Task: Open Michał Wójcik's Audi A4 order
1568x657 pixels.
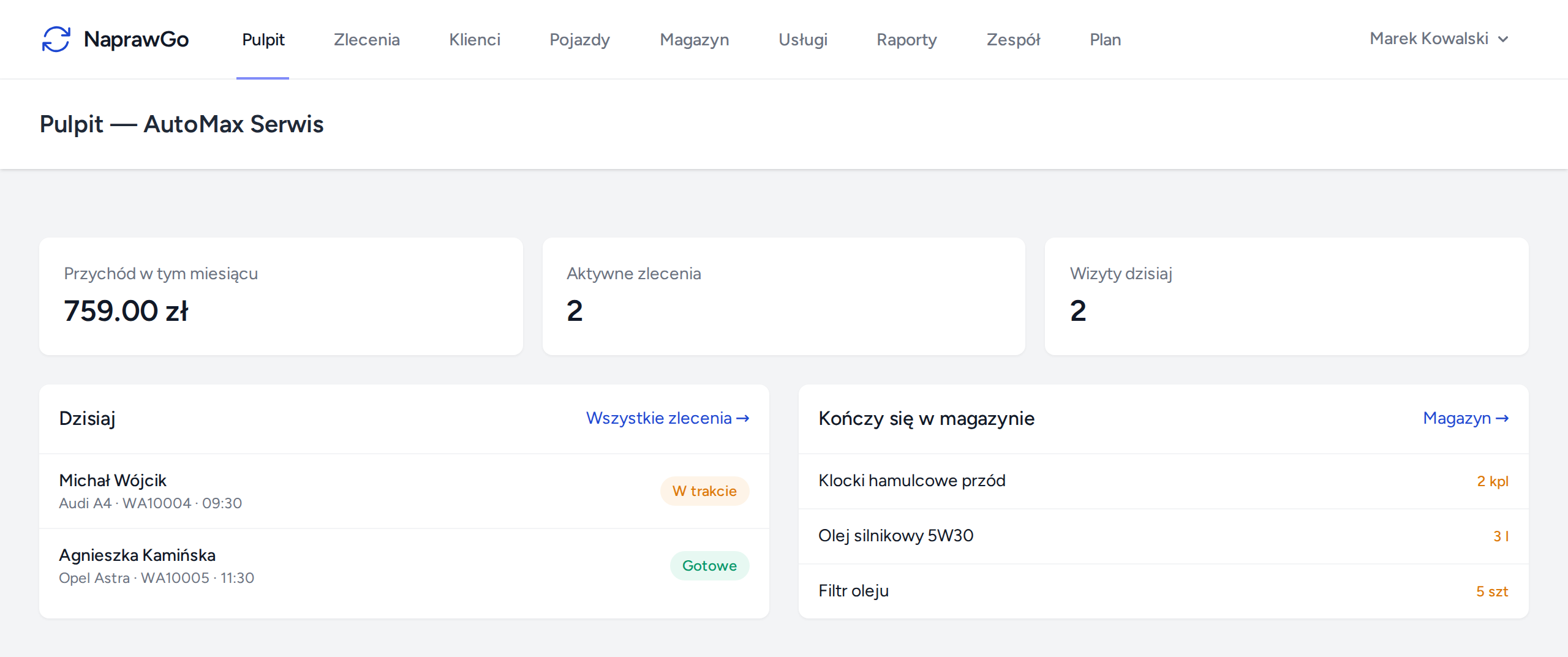Action: coord(404,491)
